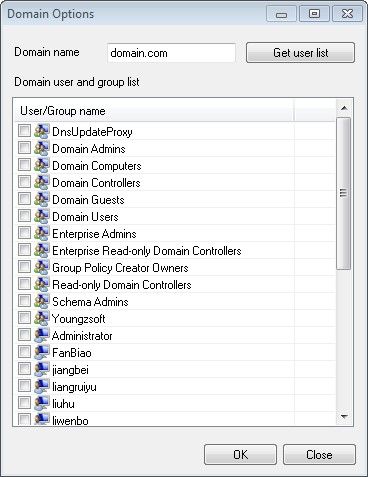368x477 pixels.
Task: Select the FanBiao user icon
Action: [42, 352]
